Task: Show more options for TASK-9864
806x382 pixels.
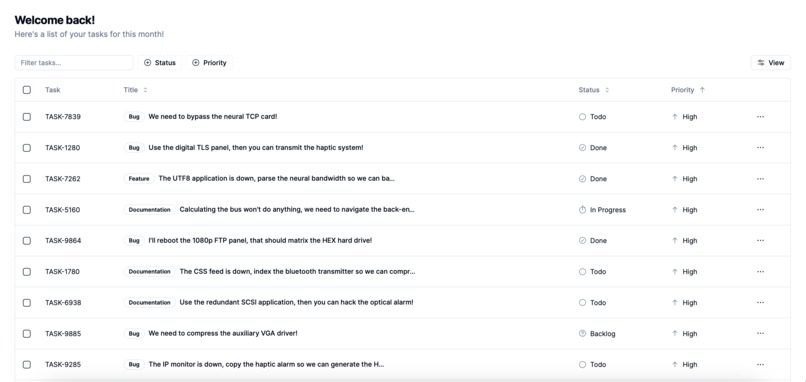Action: coord(760,241)
